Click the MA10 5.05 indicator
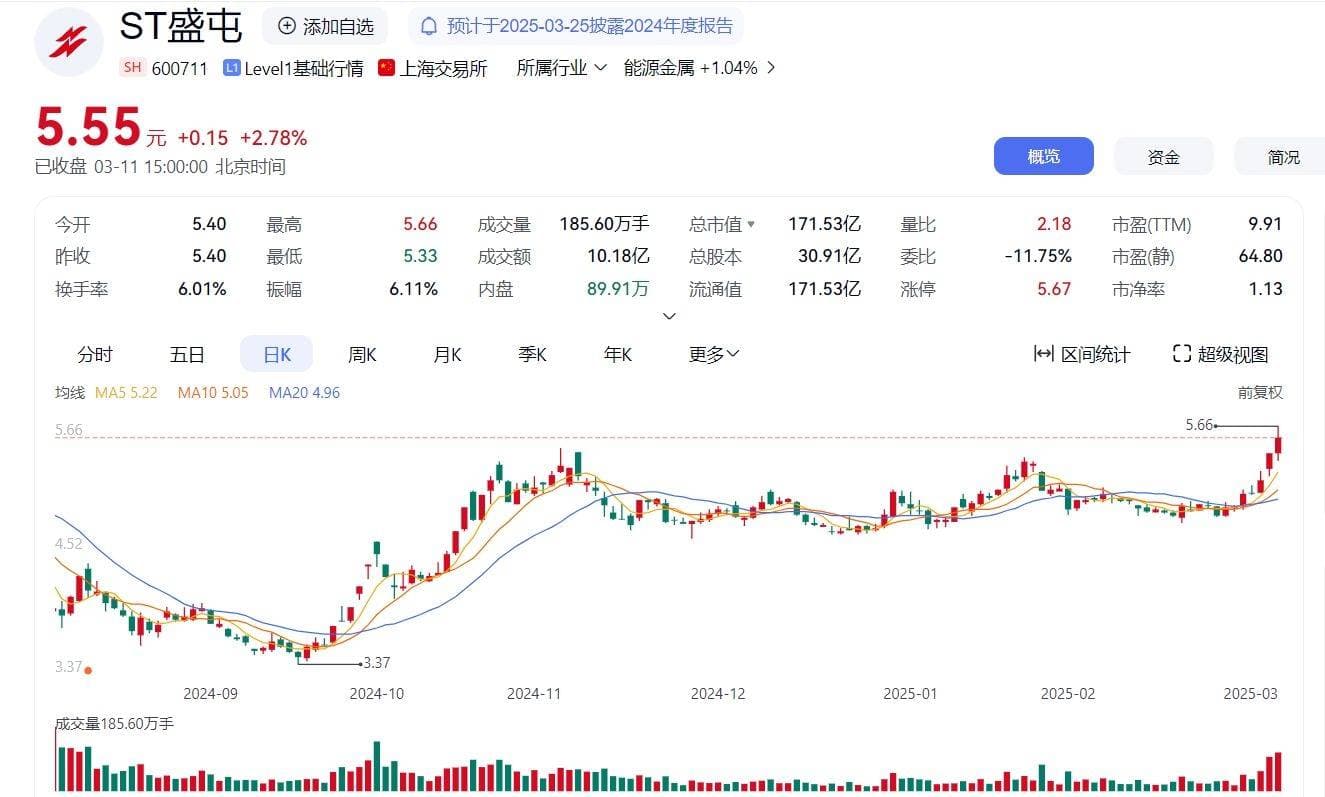Viewport: 1325px width, 797px height. coord(213,393)
